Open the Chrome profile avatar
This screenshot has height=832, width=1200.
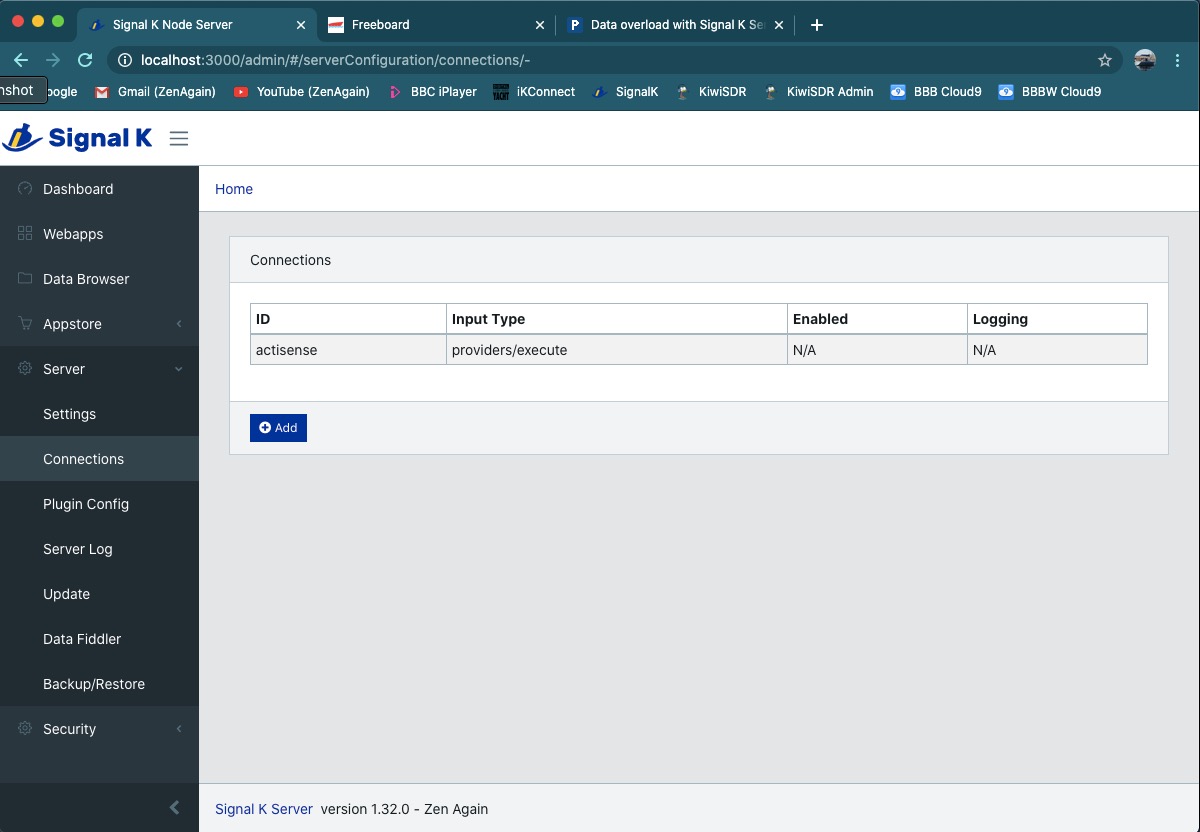tap(1145, 60)
